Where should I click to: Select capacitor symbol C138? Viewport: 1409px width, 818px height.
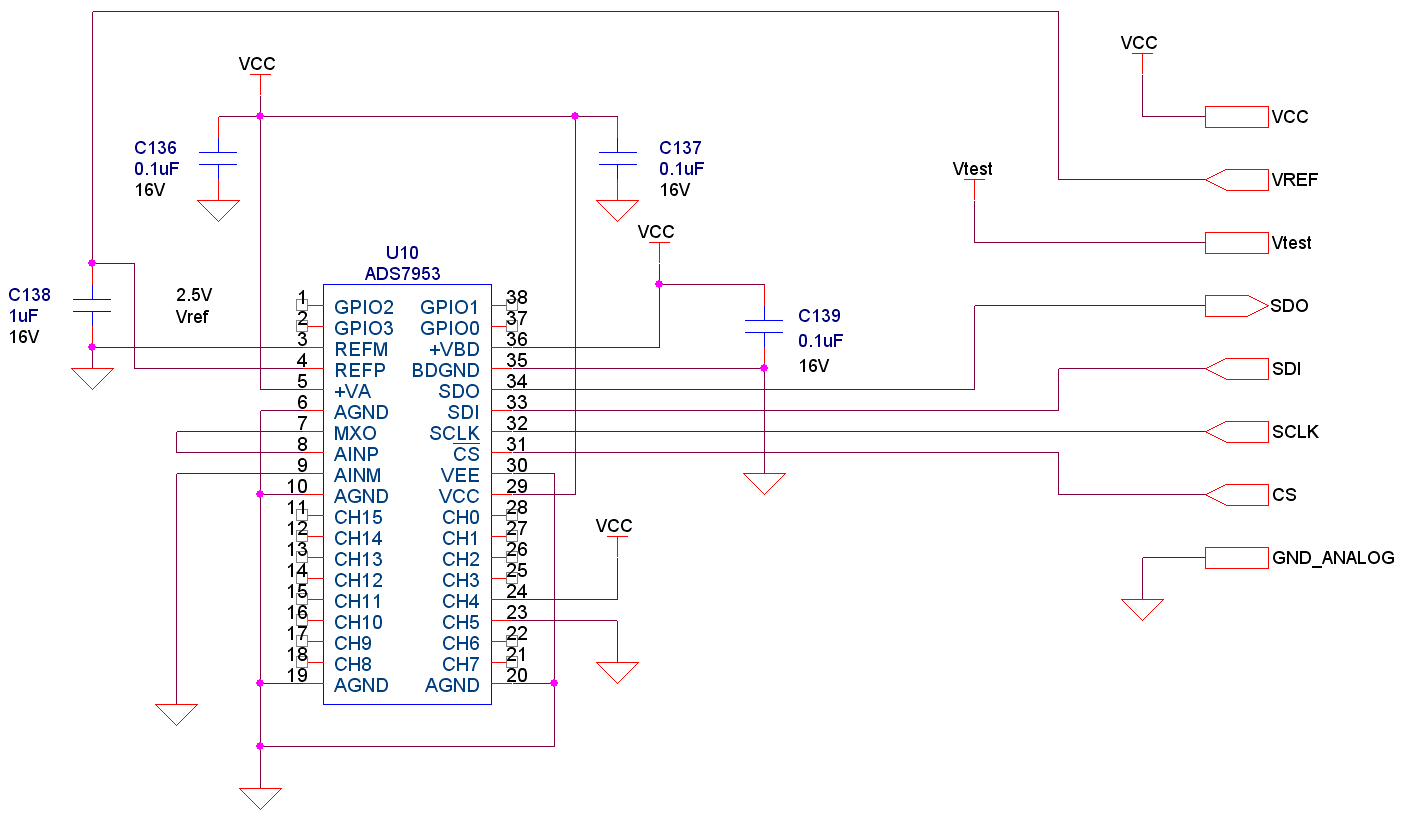[x=91, y=305]
